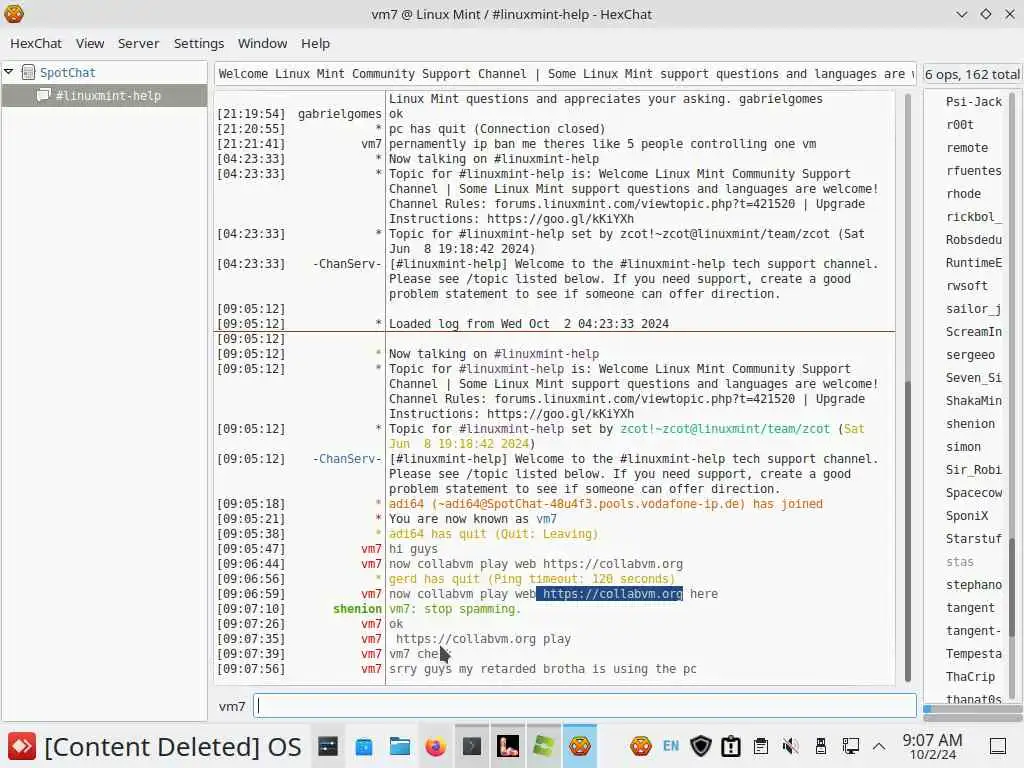
Task: Click the HexChat title bar icon
Action: pos(14,14)
